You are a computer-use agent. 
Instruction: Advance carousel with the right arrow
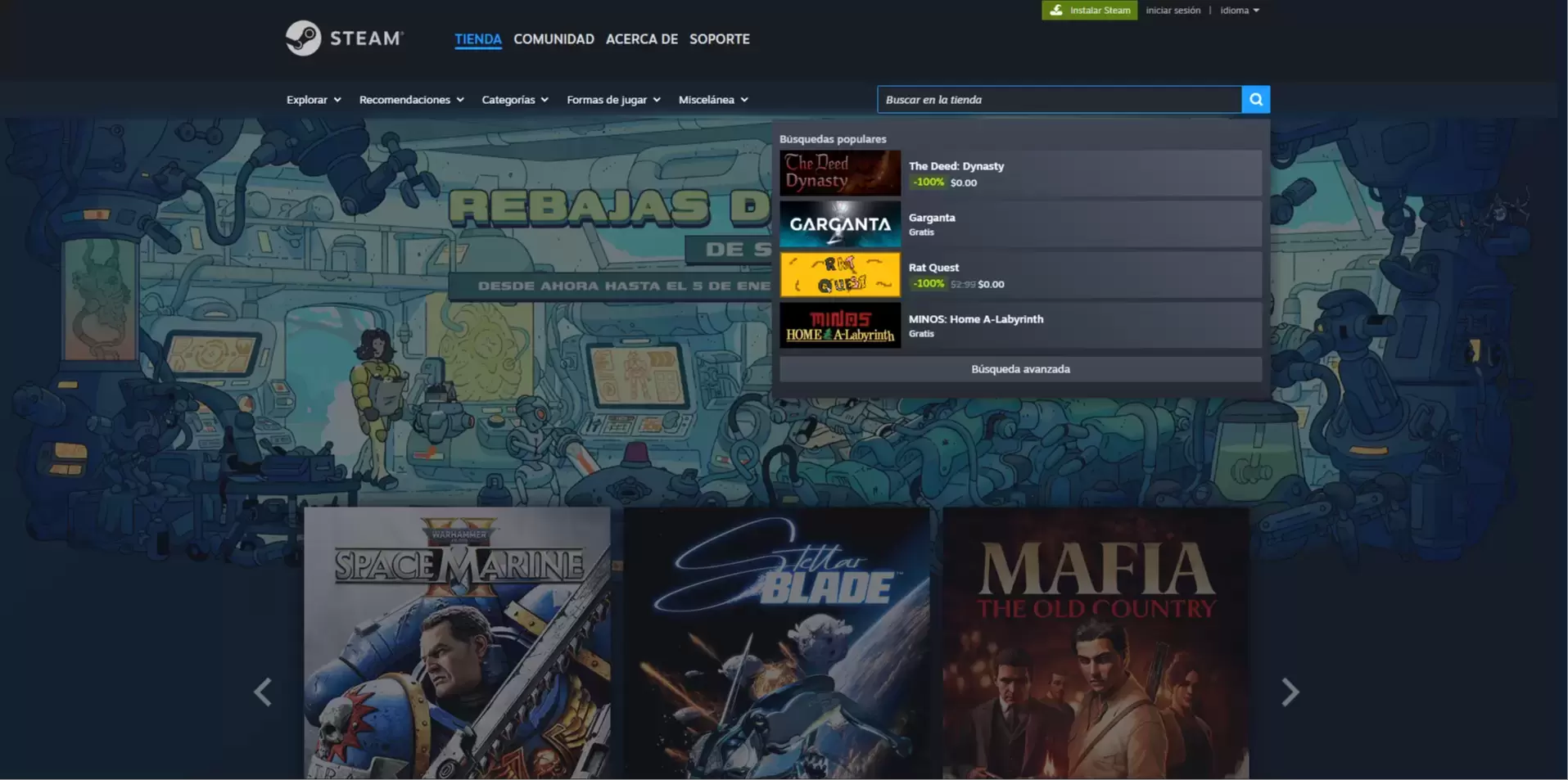tap(1290, 692)
